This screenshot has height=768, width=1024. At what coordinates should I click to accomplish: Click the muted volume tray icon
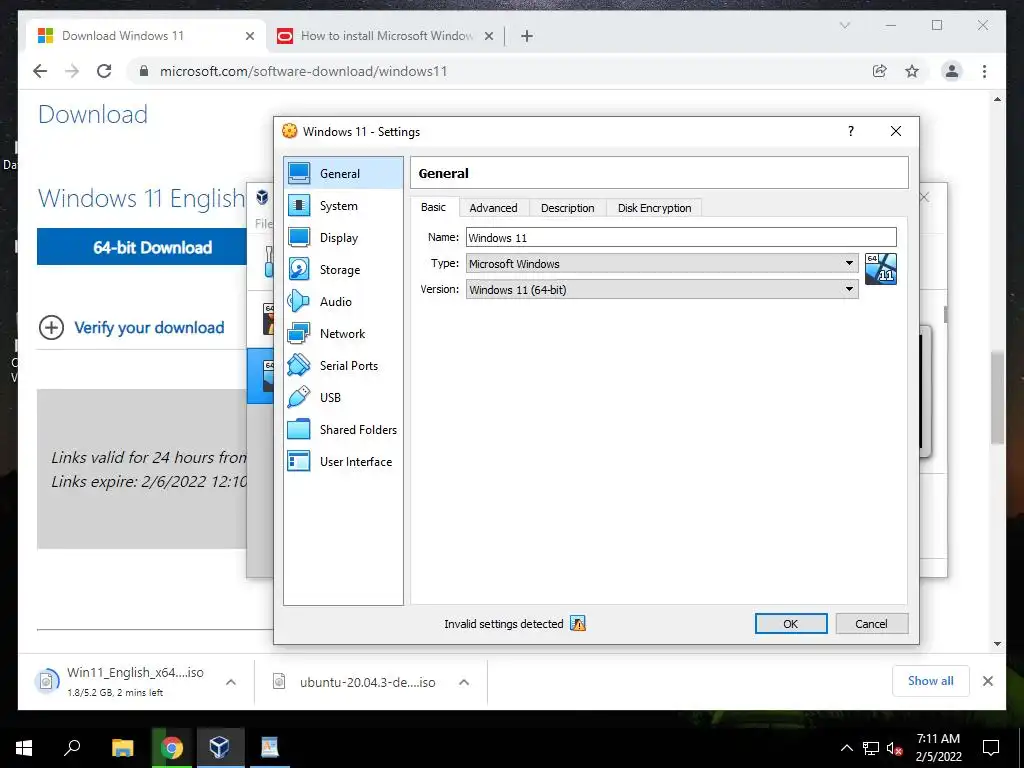pos(894,748)
